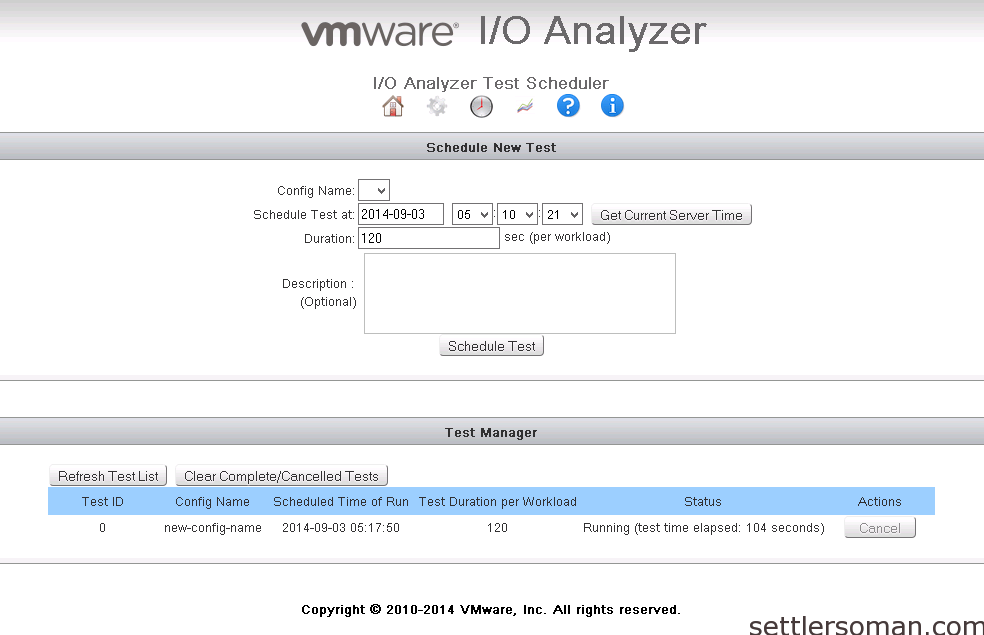Select the new-config-name cell
The width and height of the screenshot is (984, 635).
[x=213, y=528]
